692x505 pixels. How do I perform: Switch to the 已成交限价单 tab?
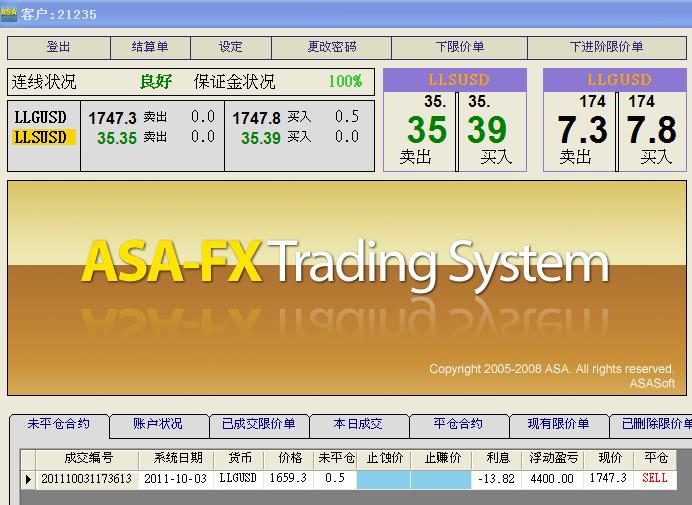[x=259, y=424]
